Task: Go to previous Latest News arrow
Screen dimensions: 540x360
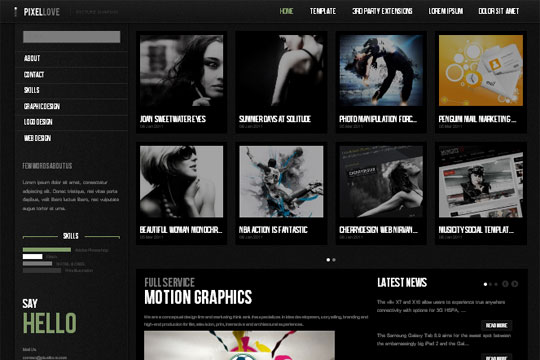Action: coord(505,284)
